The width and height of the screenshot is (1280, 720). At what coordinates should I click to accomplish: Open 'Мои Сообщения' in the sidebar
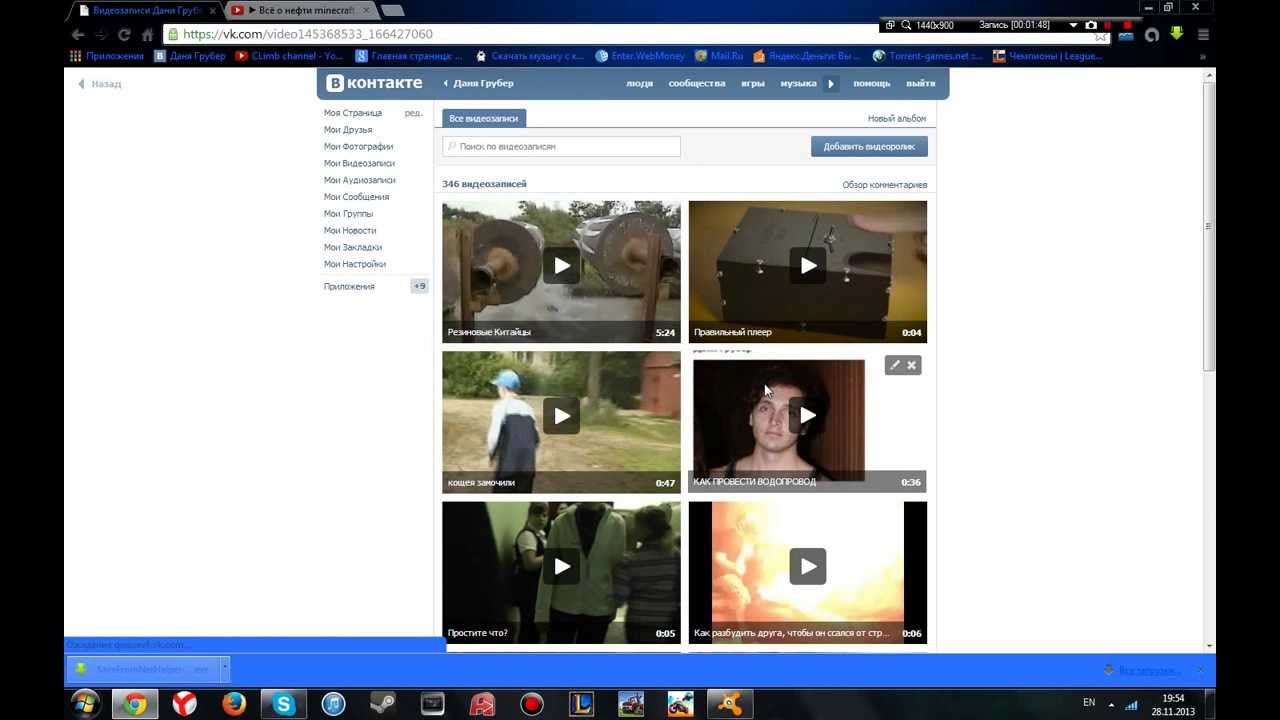click(356, 197)
